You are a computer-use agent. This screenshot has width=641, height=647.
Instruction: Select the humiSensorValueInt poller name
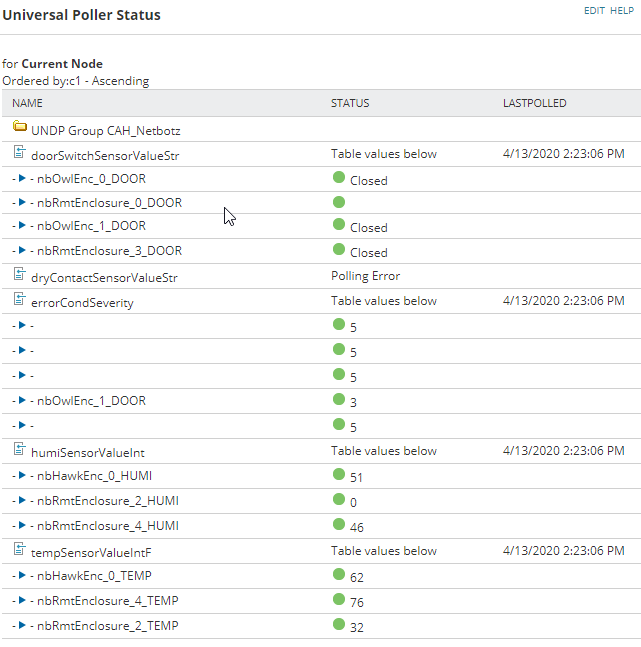tap(88, 453)
